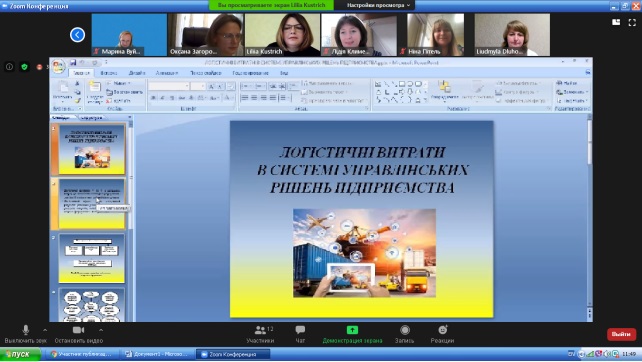642x362 pixels.
Task: Click the Zoom Reactions icon
Action: 442,334
